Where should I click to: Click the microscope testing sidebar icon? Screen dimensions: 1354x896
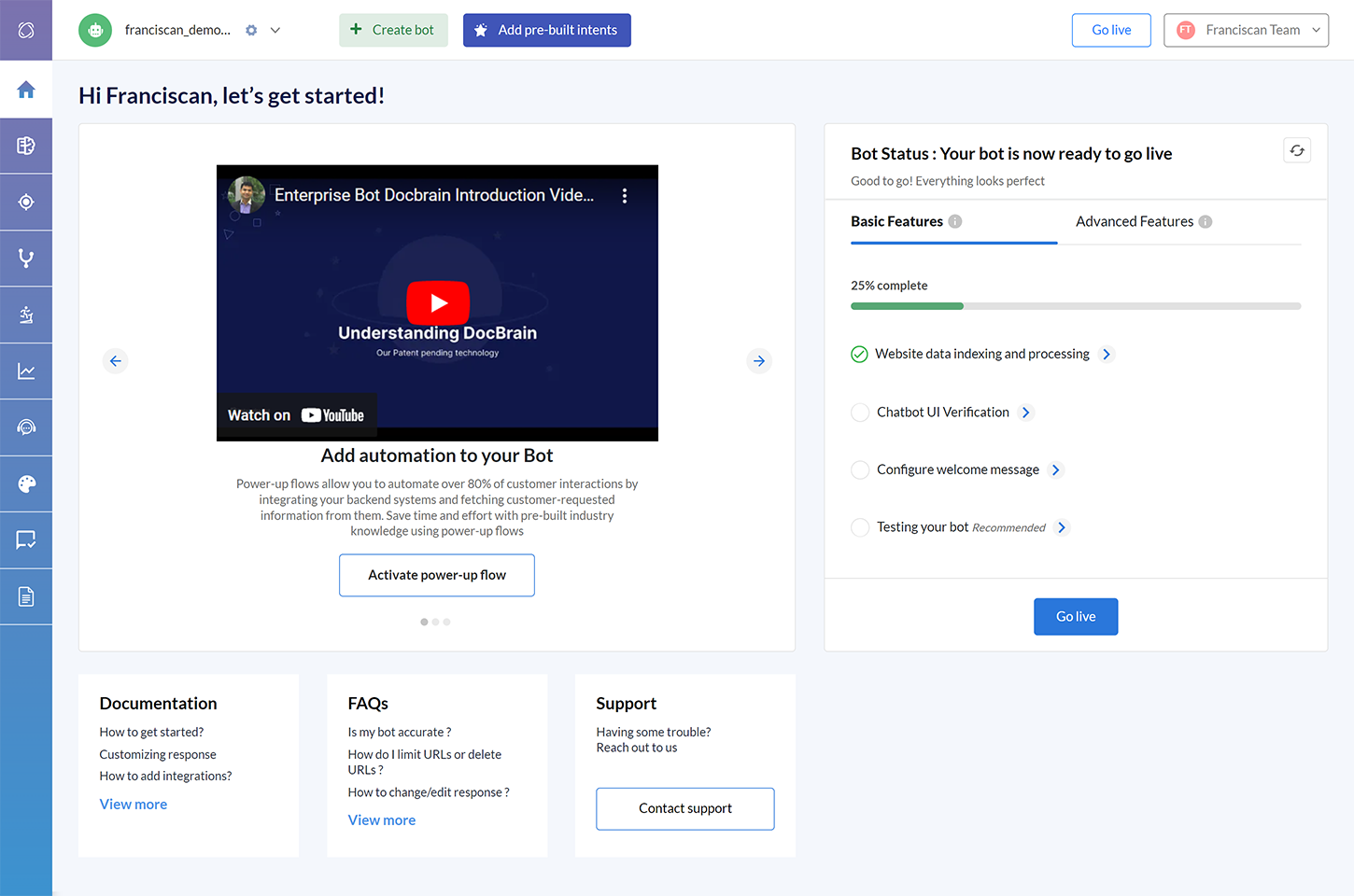tap(26, 315)
